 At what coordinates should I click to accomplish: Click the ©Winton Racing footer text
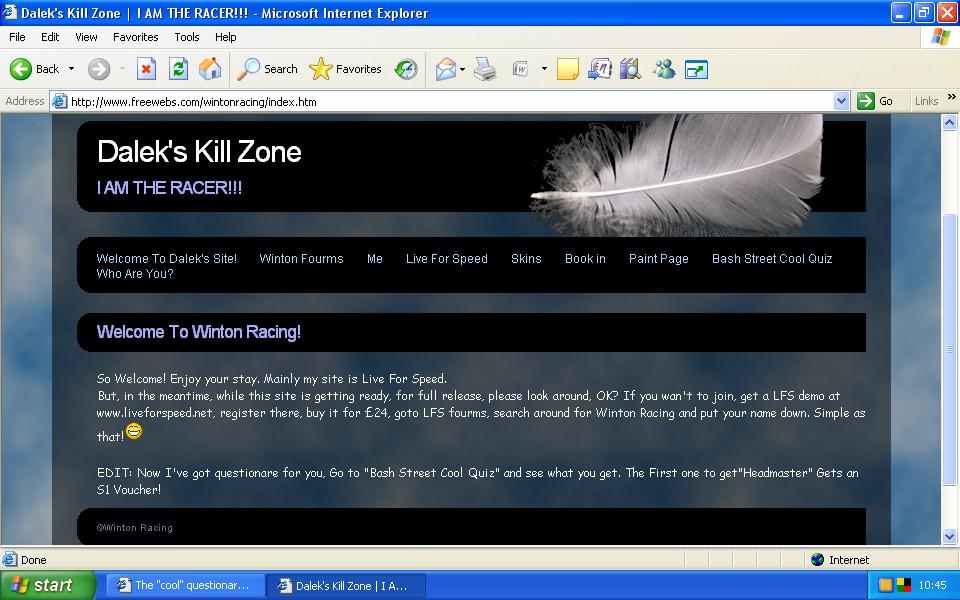coord(135,528)
